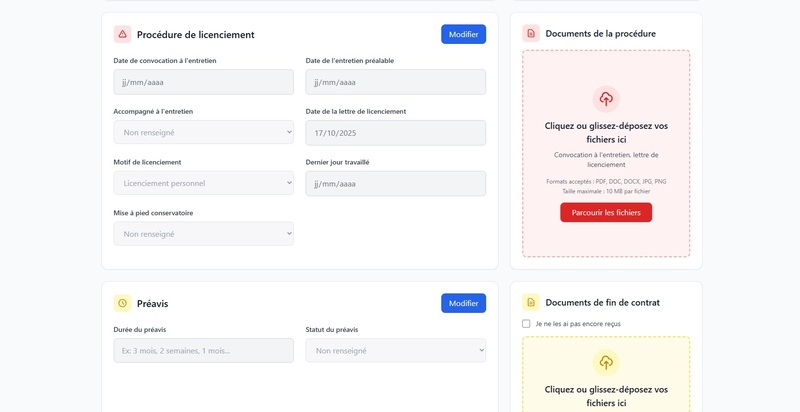The image size is (800, 412).
Task: Click the Date de la lettre de licenciement field
Action: (395, 132)
